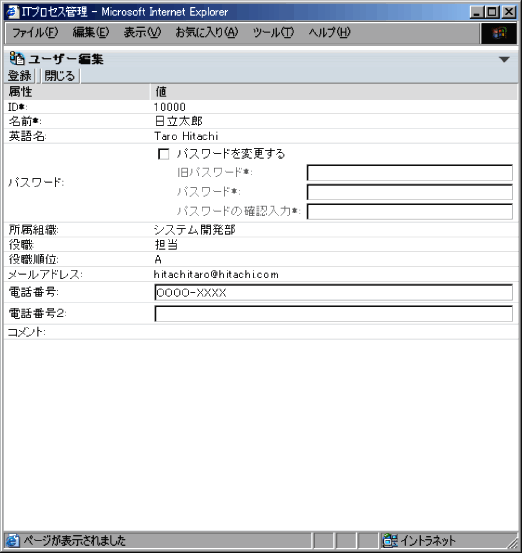Click the パスワードの確認入力 input field
Viewport: 522px width, 553px height.
(x=409, y=211)
